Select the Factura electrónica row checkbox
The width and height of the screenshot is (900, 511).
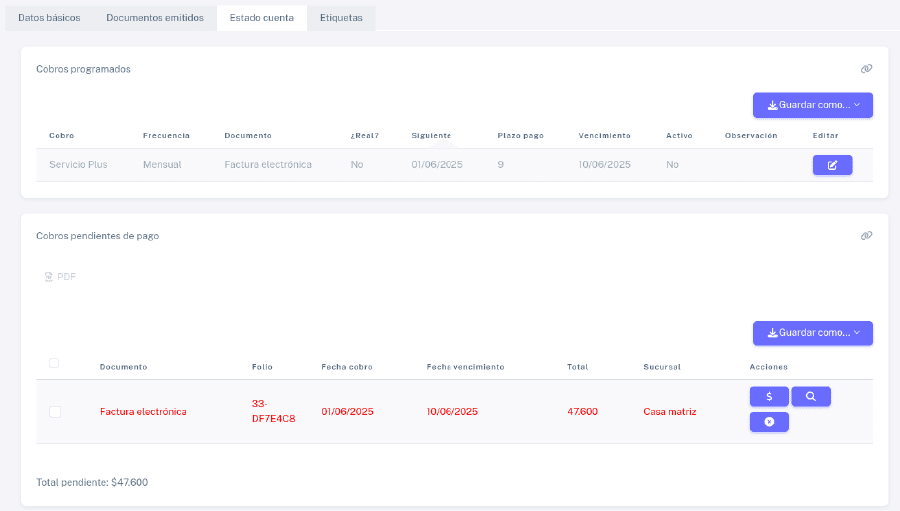pyautogui.click(x=55, y=412)
